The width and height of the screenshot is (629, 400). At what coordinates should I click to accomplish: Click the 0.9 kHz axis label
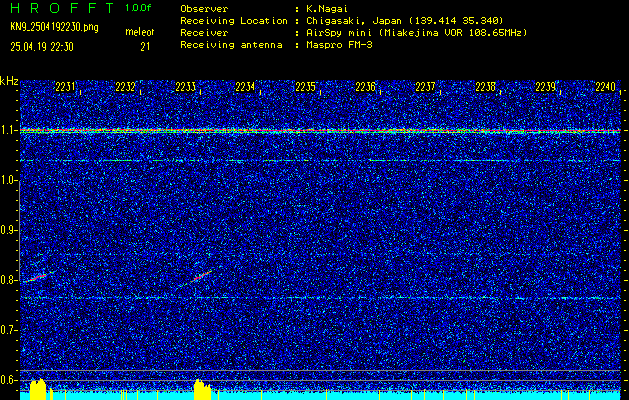(x=8, y=230)
